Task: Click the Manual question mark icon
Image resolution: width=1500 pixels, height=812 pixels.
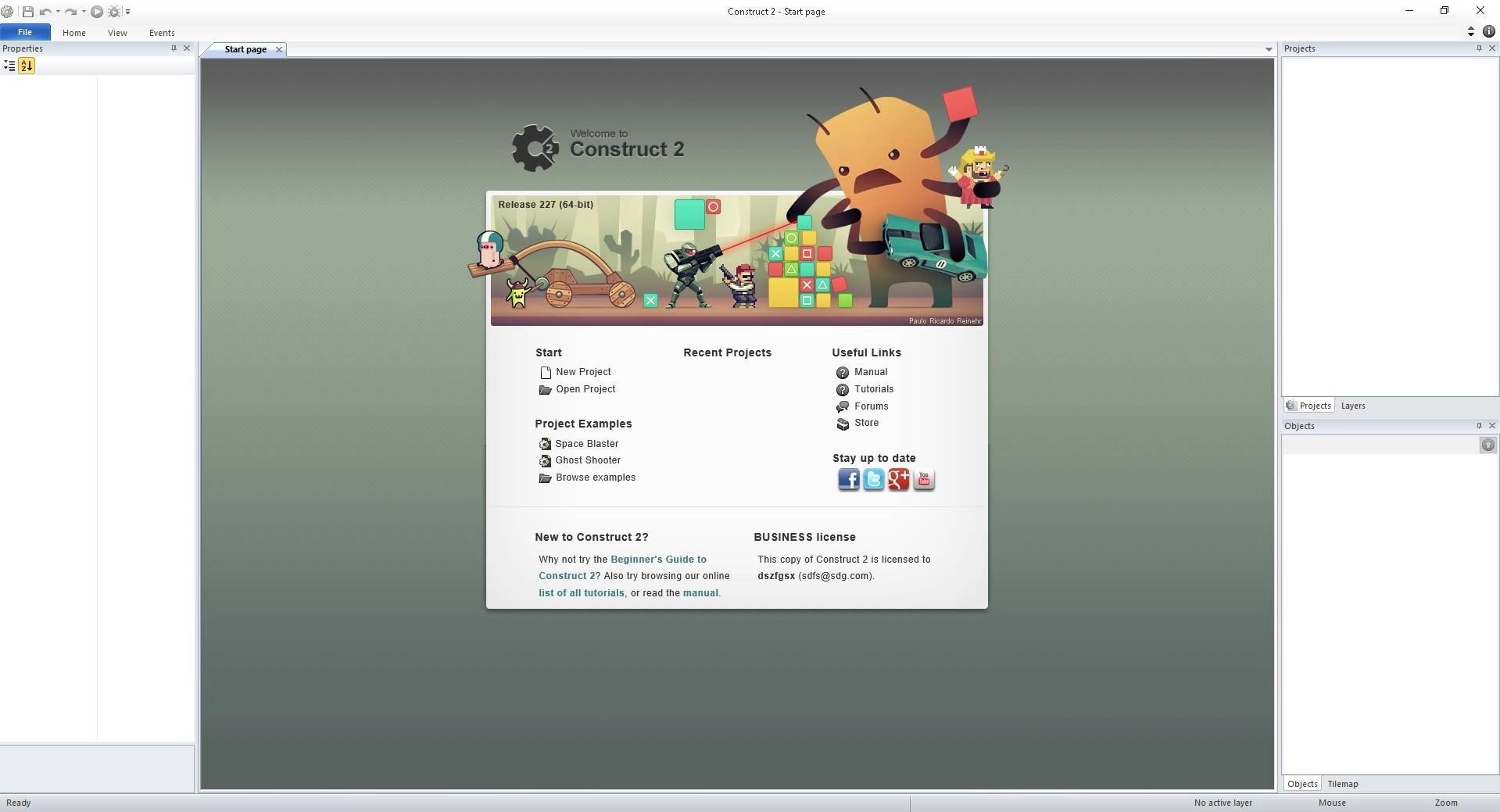Action: 843,373
